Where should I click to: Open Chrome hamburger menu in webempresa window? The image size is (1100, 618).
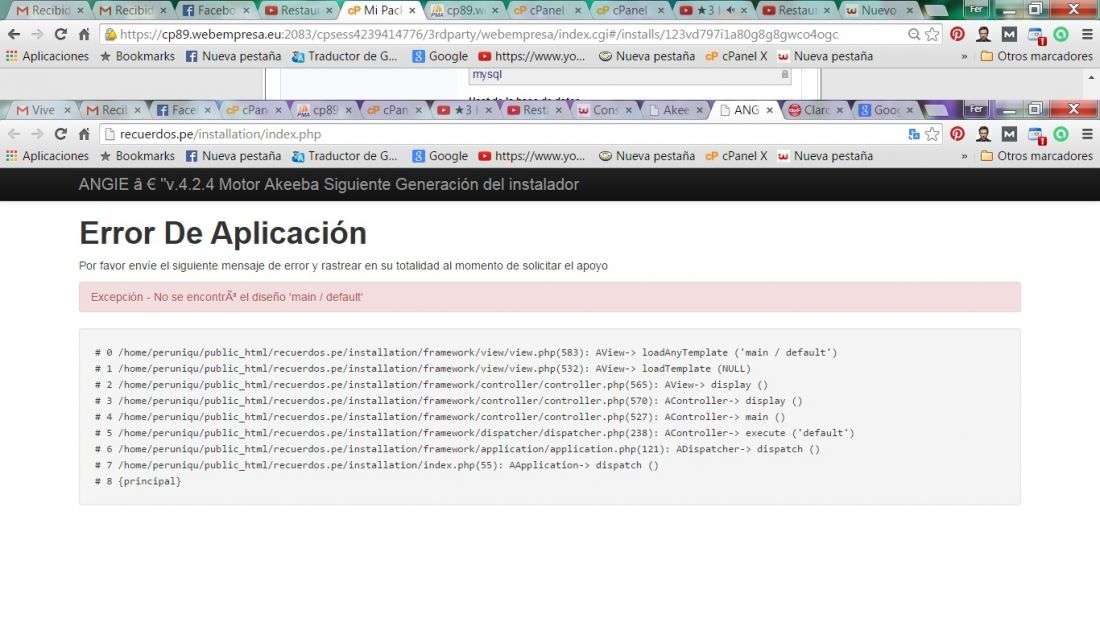1087,34
